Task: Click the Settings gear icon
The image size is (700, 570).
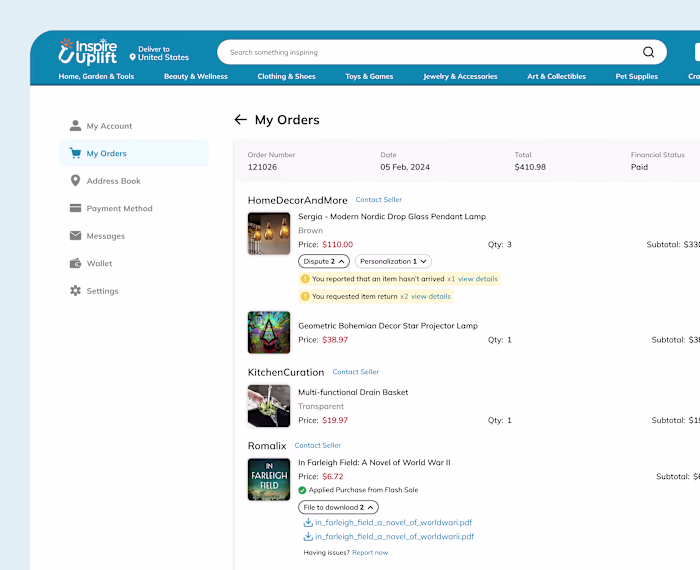Action: pos(75,291)
